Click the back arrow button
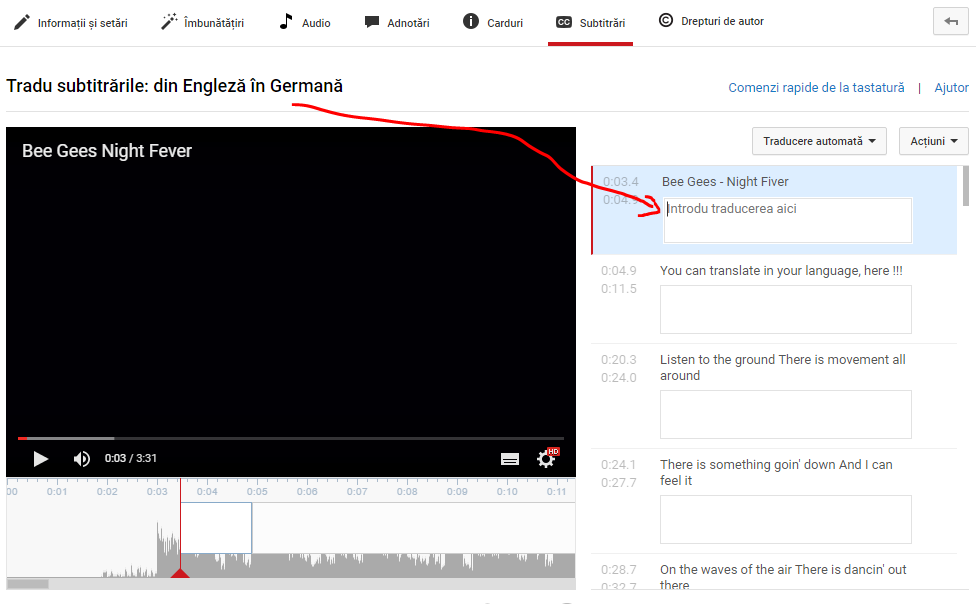This screenshot has height=604, width=976. coord(950,21)
